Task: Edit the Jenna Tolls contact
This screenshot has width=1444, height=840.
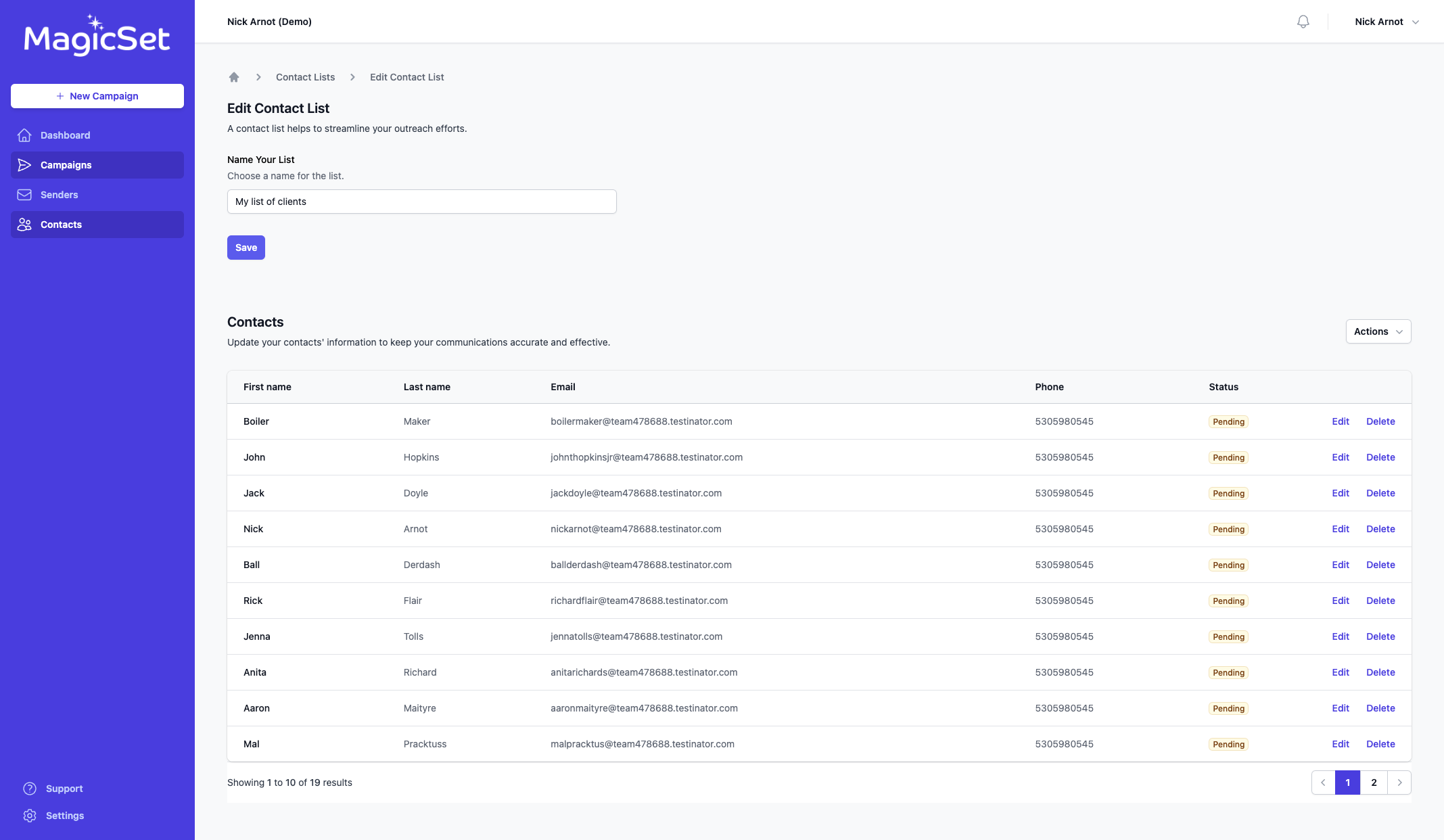Action: pyautogui.click(x=1340, y=636)
